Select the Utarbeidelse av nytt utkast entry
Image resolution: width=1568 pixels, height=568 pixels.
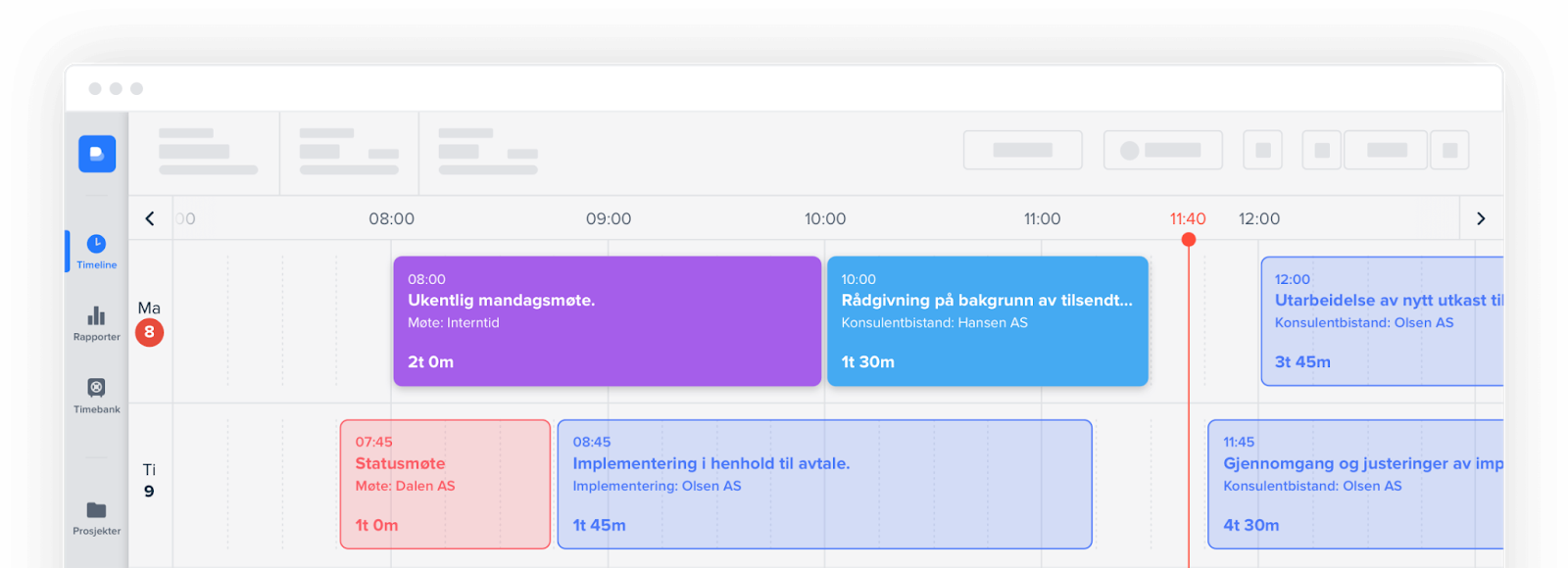pyautogui.click(x=1382, y=321)
